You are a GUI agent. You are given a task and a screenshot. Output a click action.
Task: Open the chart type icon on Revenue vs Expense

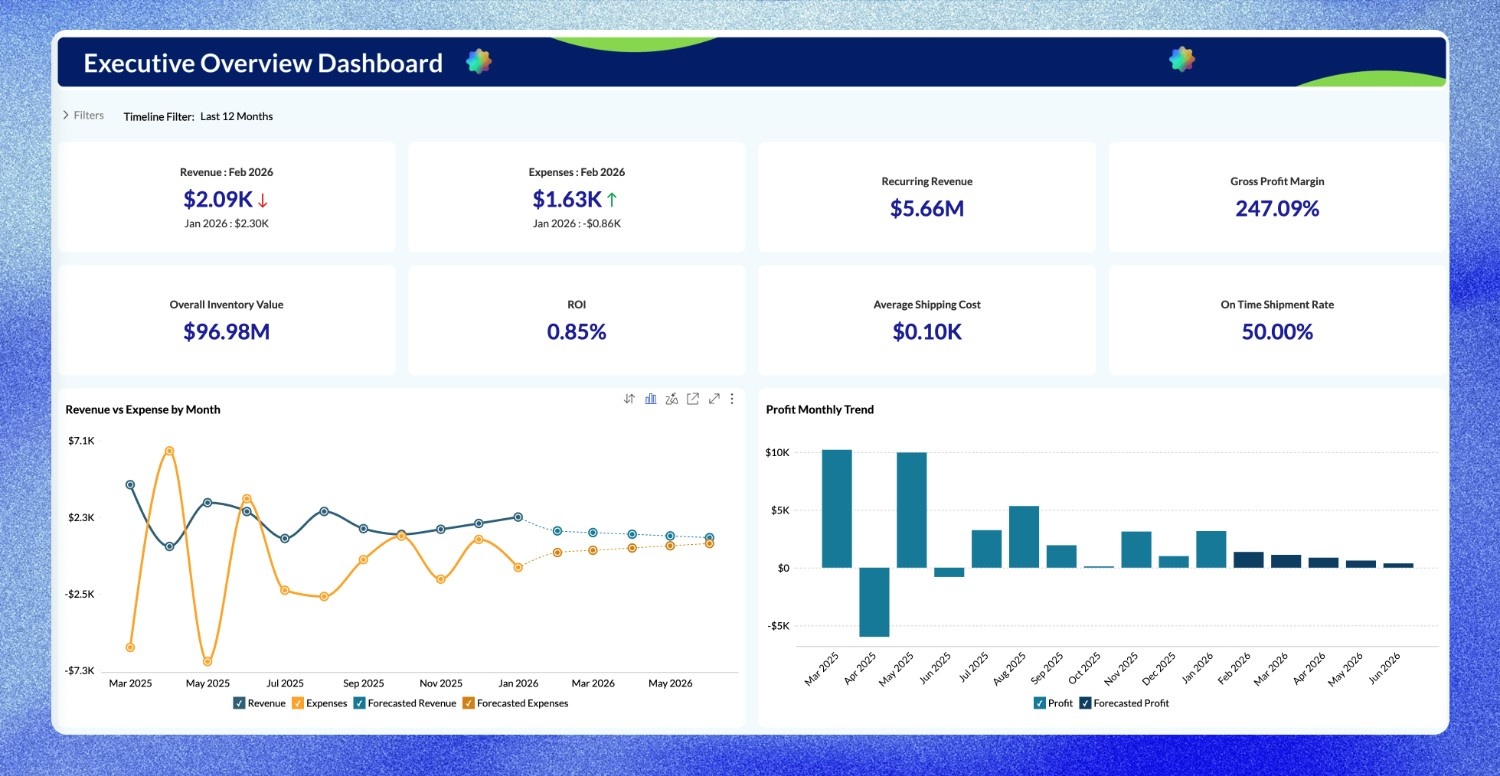(x=651, y=398)
